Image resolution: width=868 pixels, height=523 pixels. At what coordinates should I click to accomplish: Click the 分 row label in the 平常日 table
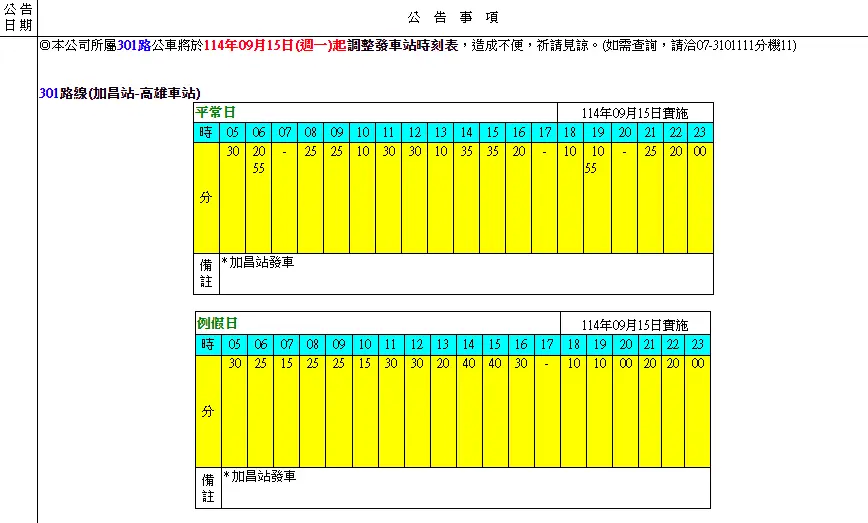pos(206,198)
